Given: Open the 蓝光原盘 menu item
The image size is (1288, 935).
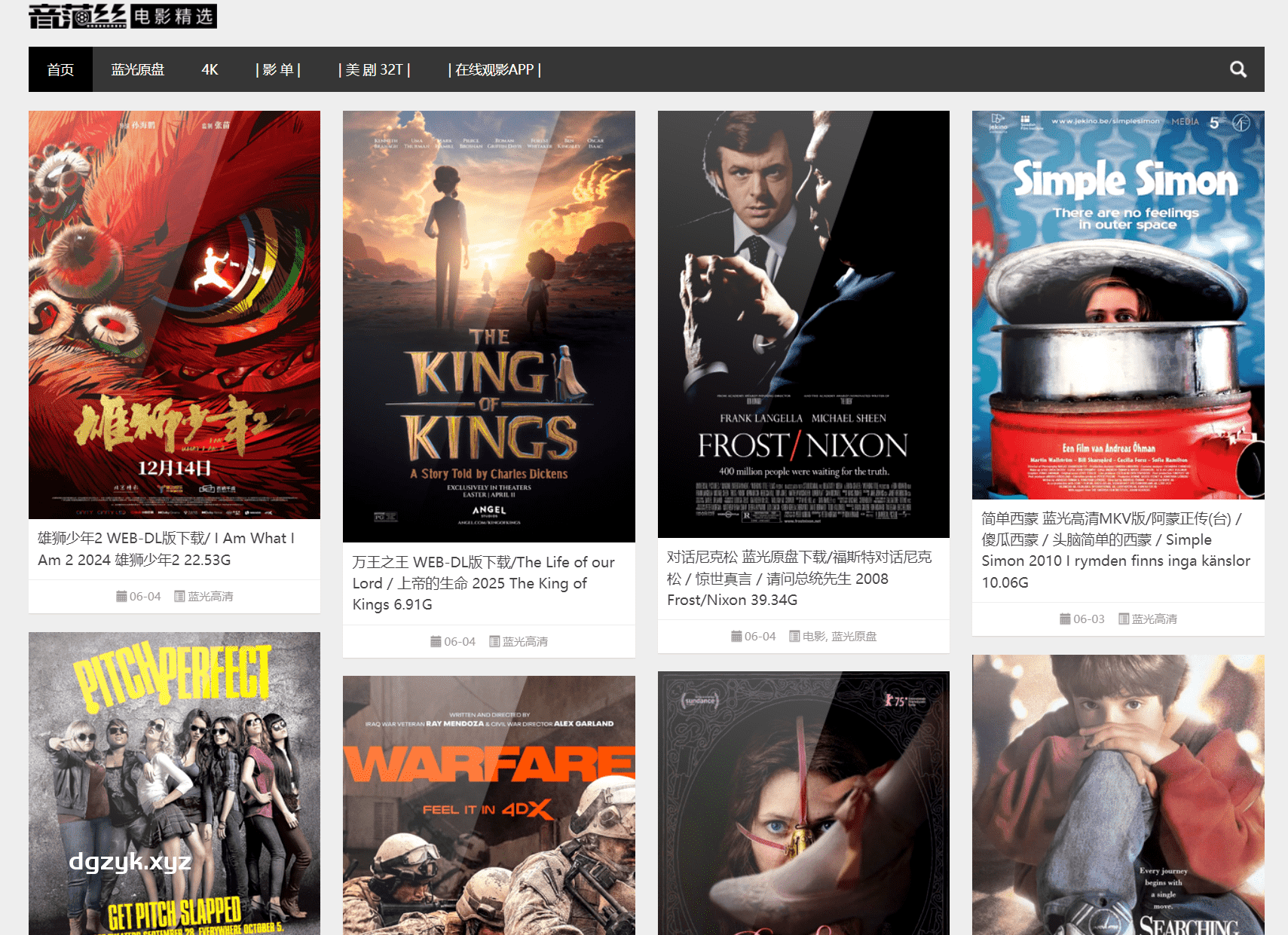Looking at the screenshot, I should click(x=138, y=69).
